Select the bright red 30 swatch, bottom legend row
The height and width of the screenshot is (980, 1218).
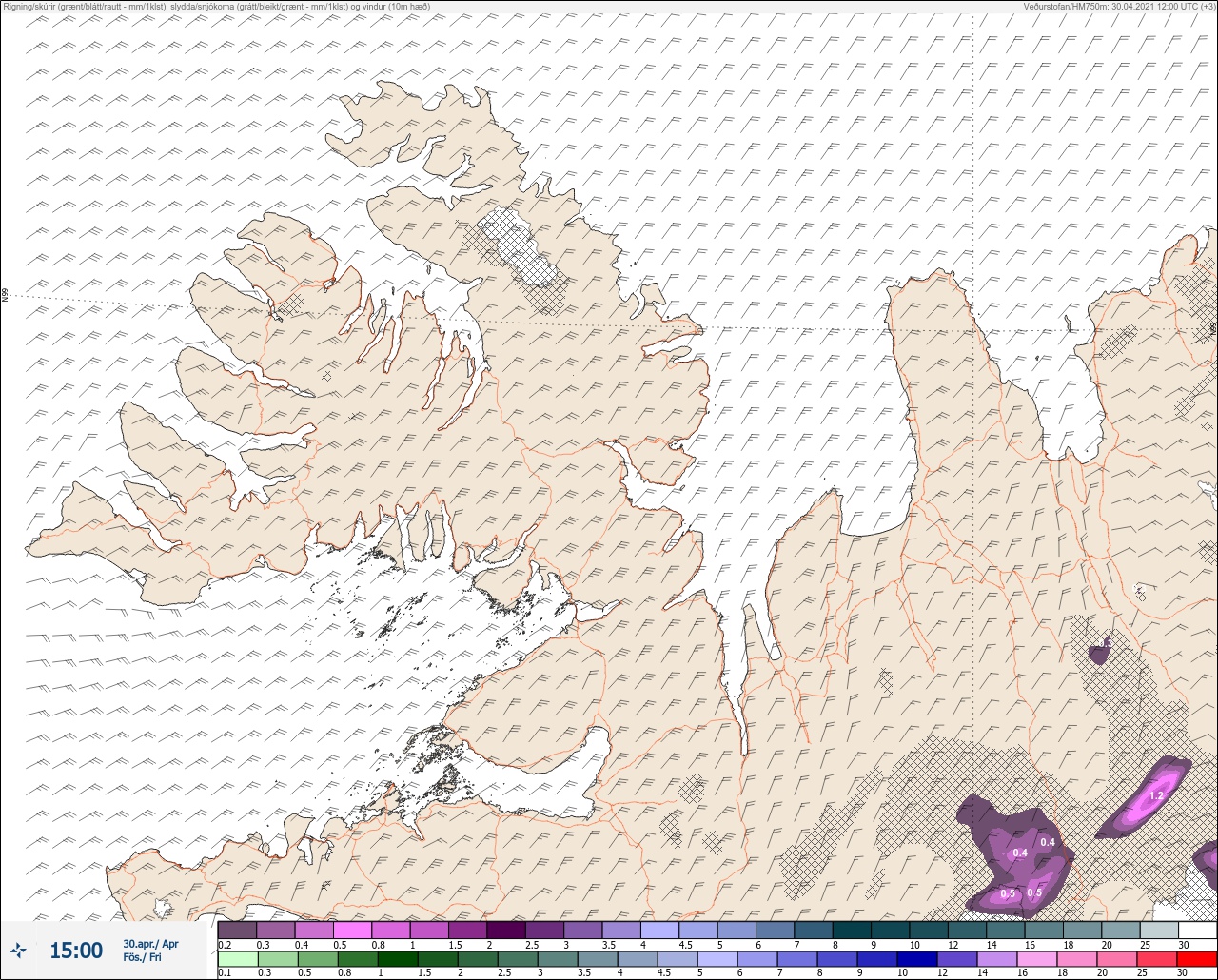point(1196,959)
